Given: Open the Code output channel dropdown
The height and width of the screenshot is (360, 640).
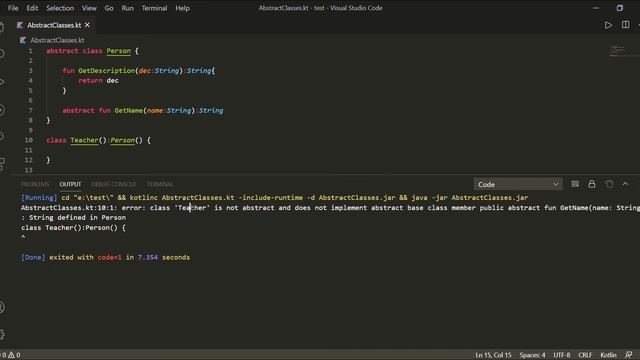Looking at the screenshot, I should (518, 184).
